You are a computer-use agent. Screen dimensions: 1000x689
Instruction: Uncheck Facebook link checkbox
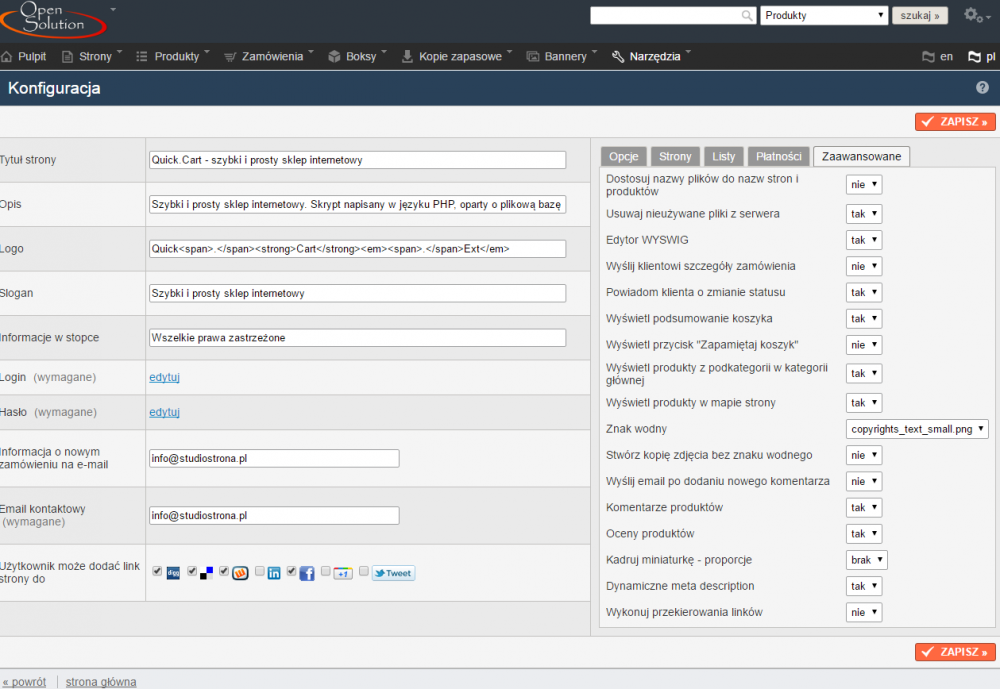(x=291, y=571)
